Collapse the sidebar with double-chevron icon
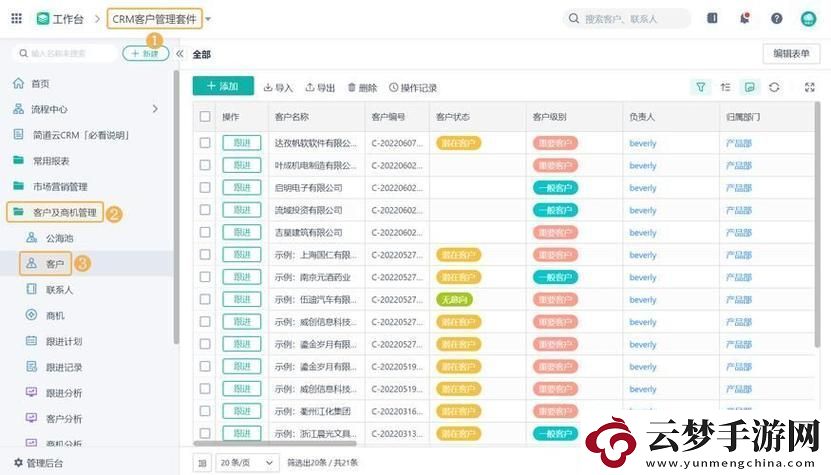The height and width of the screenshot is (475, 831). tap(180, 54)
